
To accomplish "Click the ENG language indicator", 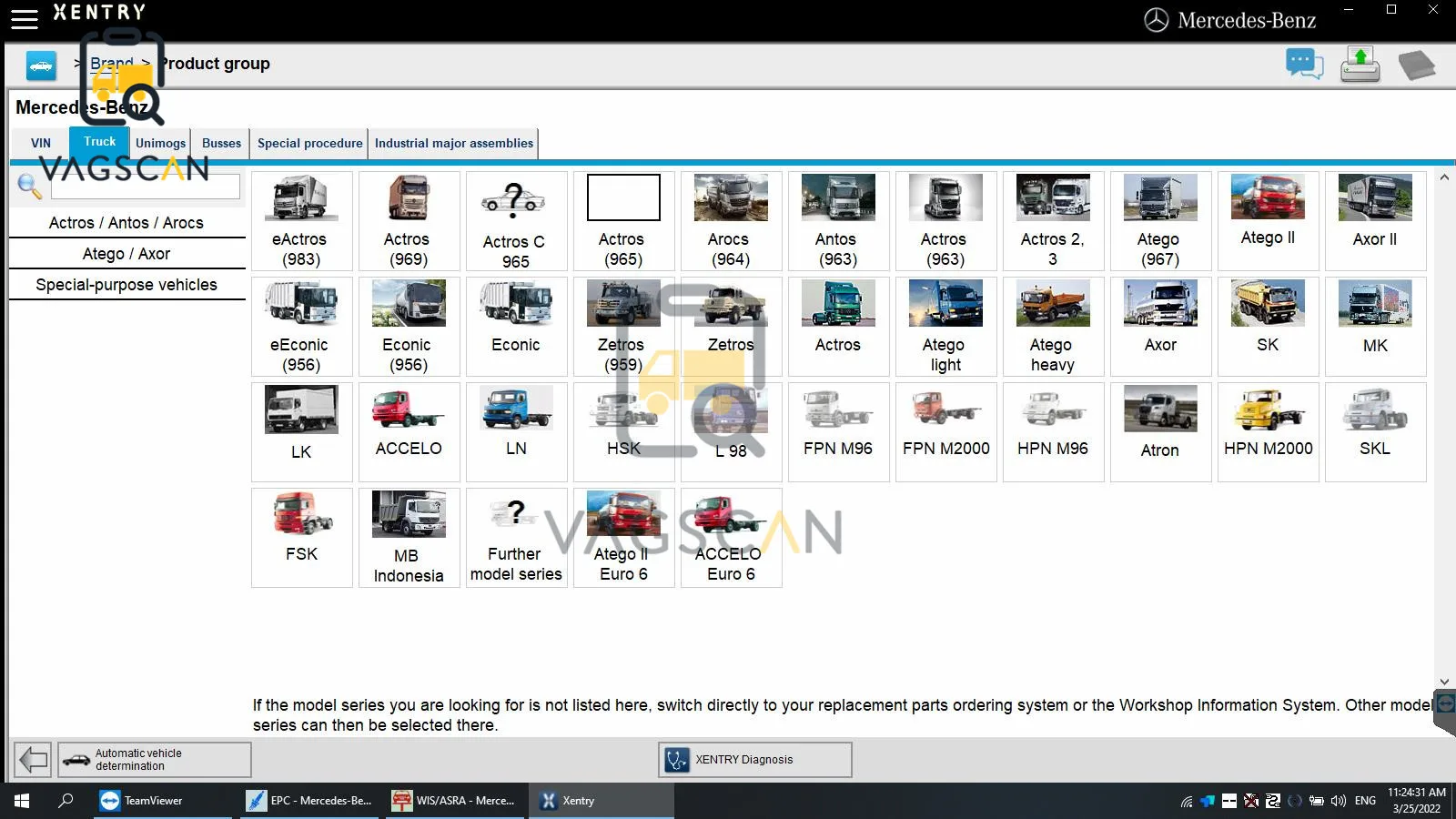I will pyautogui.click(x=1365, y=801).
